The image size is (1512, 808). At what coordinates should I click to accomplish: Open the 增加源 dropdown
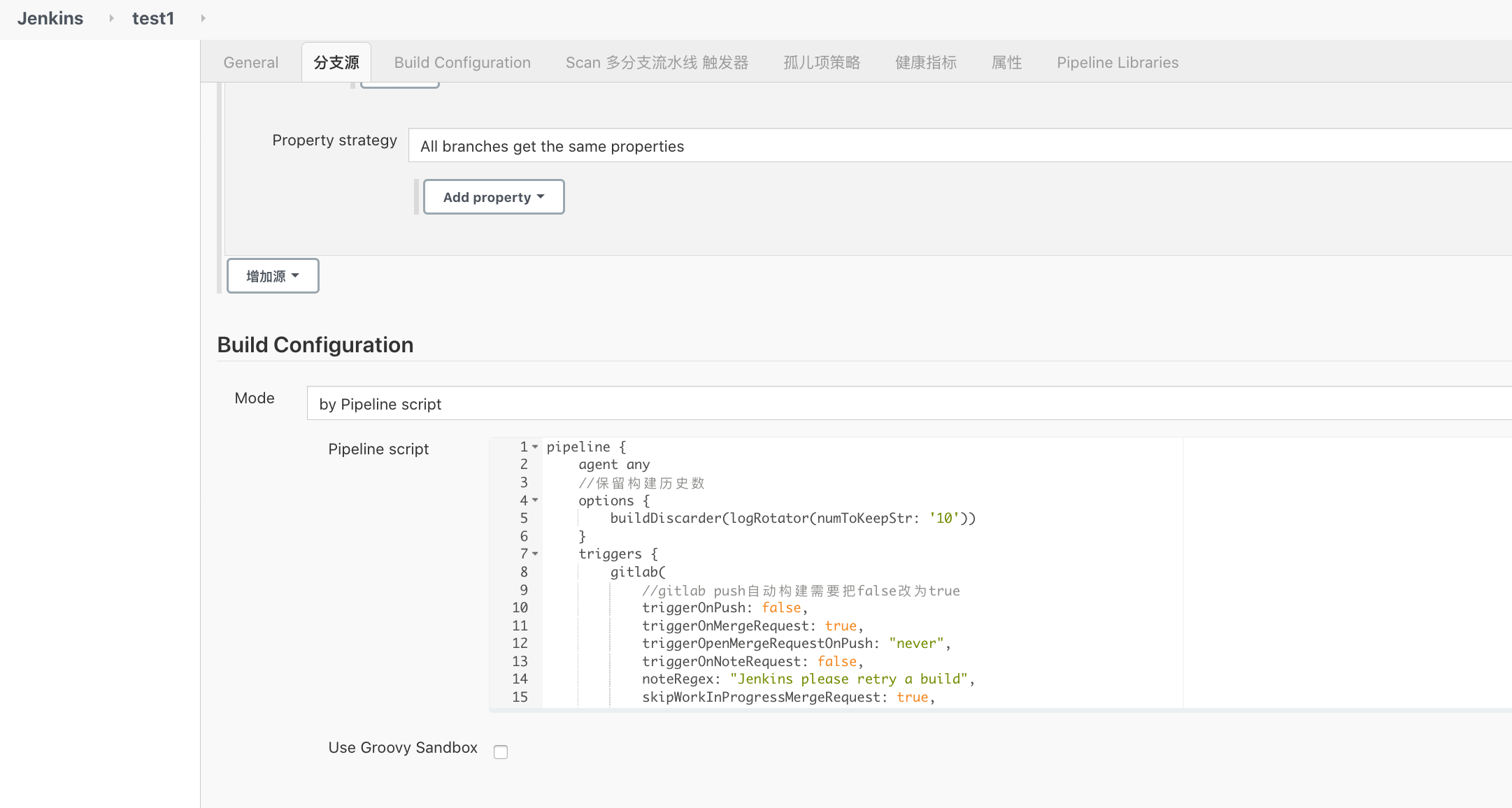pos(272,275)
